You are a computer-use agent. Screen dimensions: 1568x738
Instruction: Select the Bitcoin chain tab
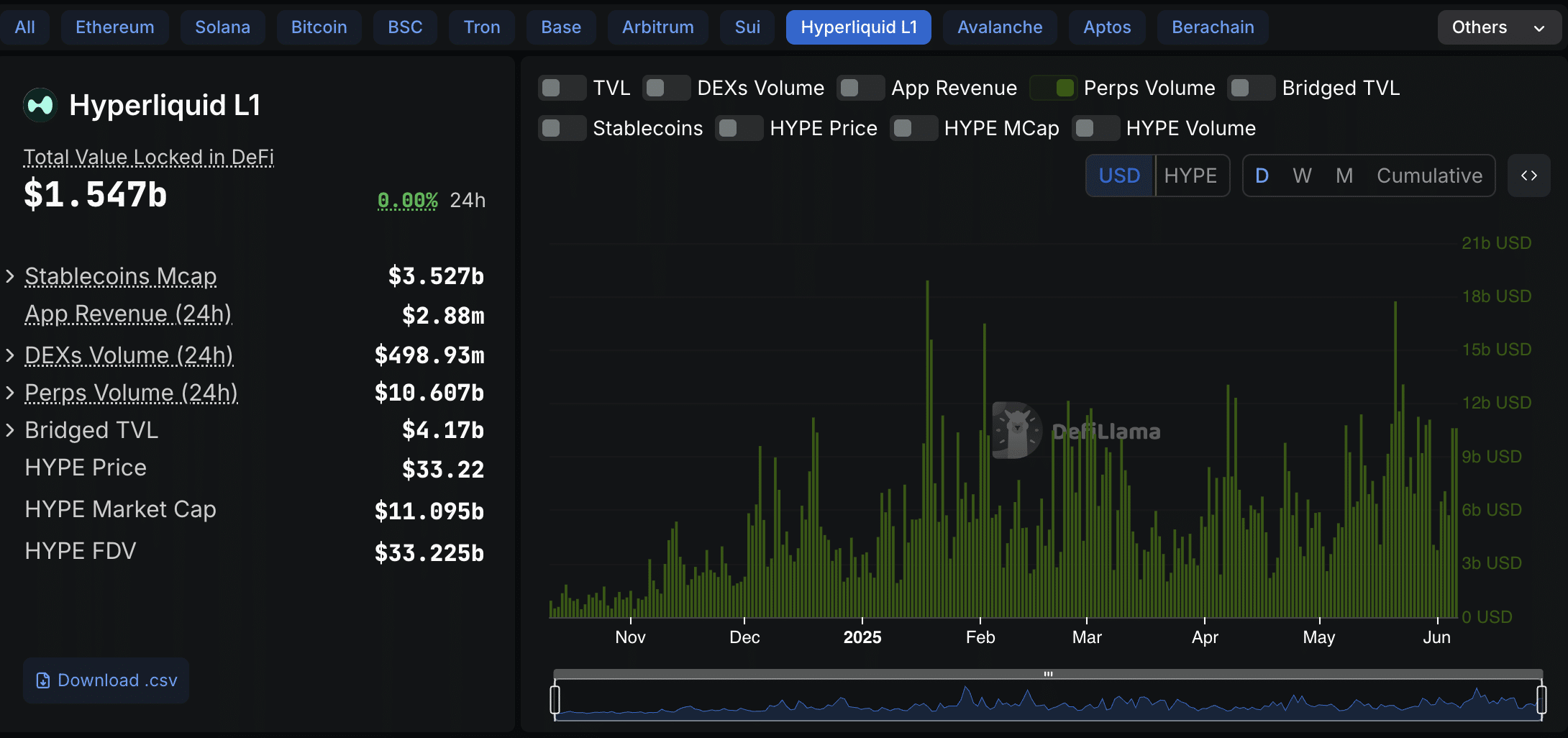pos(319,27)
